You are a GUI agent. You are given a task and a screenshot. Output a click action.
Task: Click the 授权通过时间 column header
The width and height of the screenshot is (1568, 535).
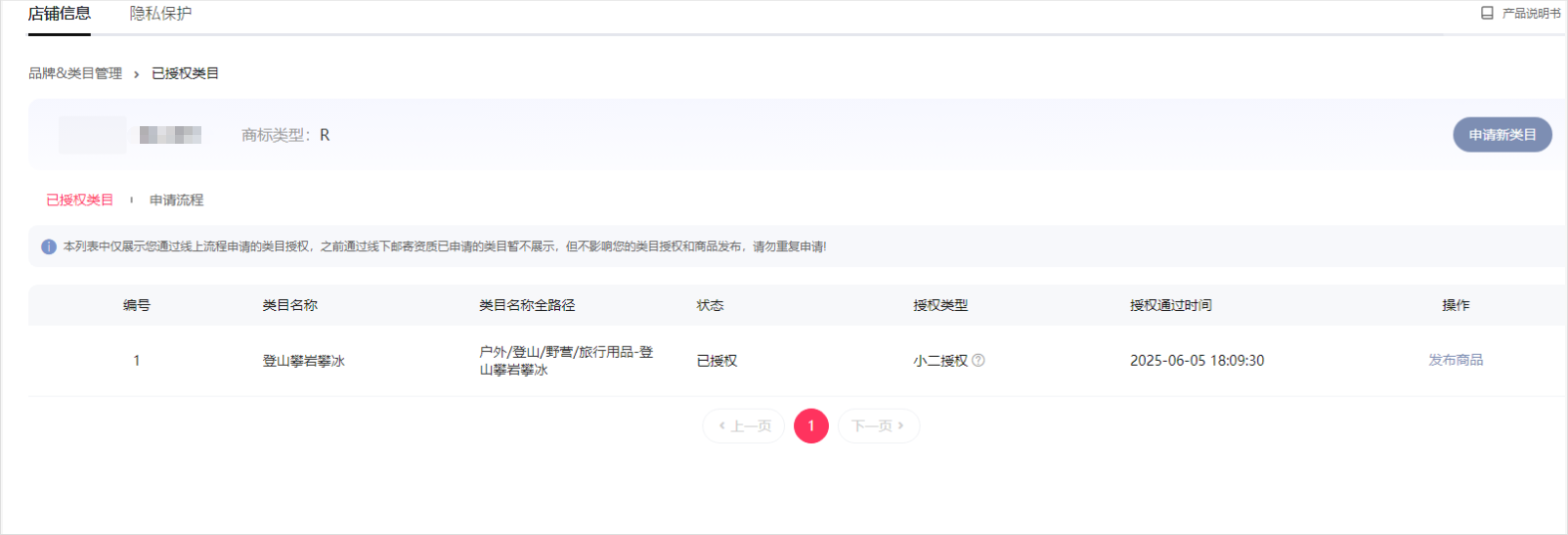tap(1170, 305)
